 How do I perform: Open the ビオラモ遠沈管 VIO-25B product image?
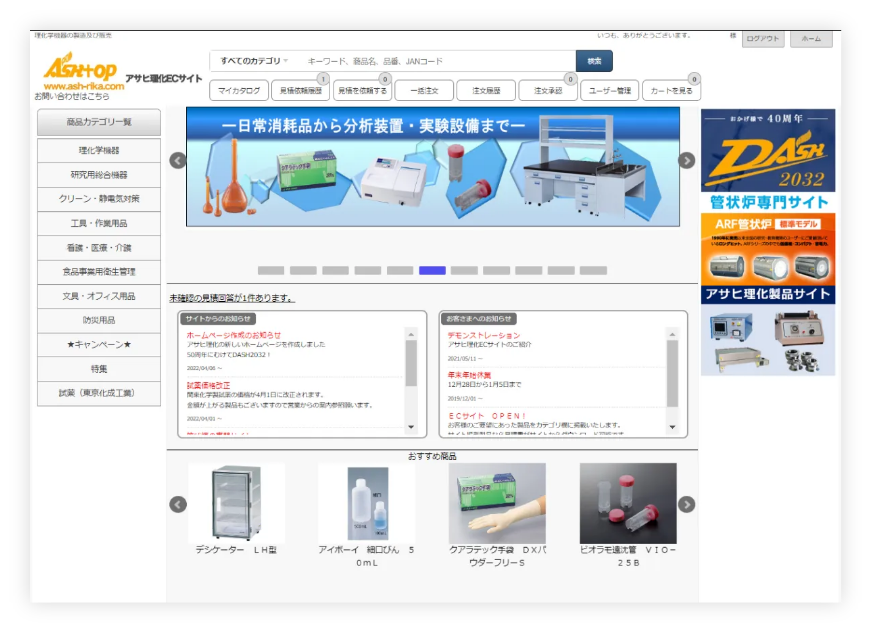(x=628, y=503)
